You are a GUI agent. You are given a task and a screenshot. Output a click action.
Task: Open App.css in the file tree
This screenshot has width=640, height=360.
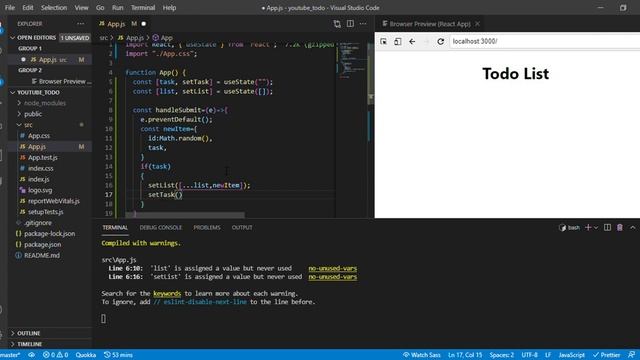[x=50, y=136]
